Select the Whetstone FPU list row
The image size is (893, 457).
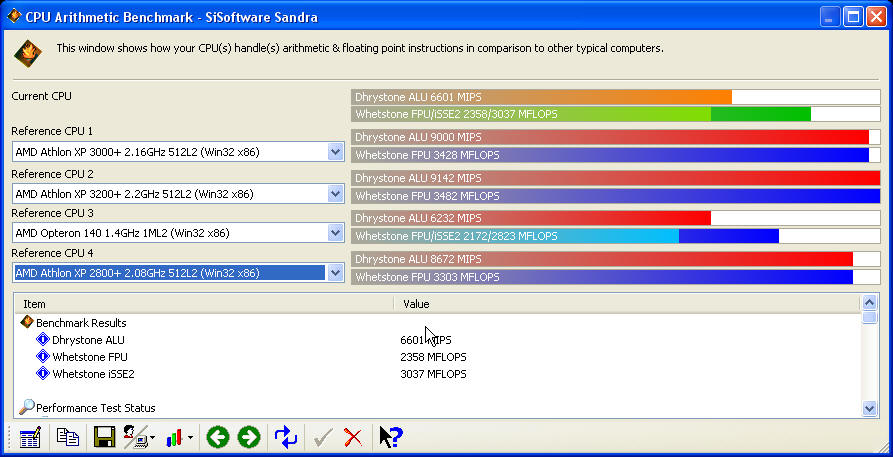coord(437,357)
